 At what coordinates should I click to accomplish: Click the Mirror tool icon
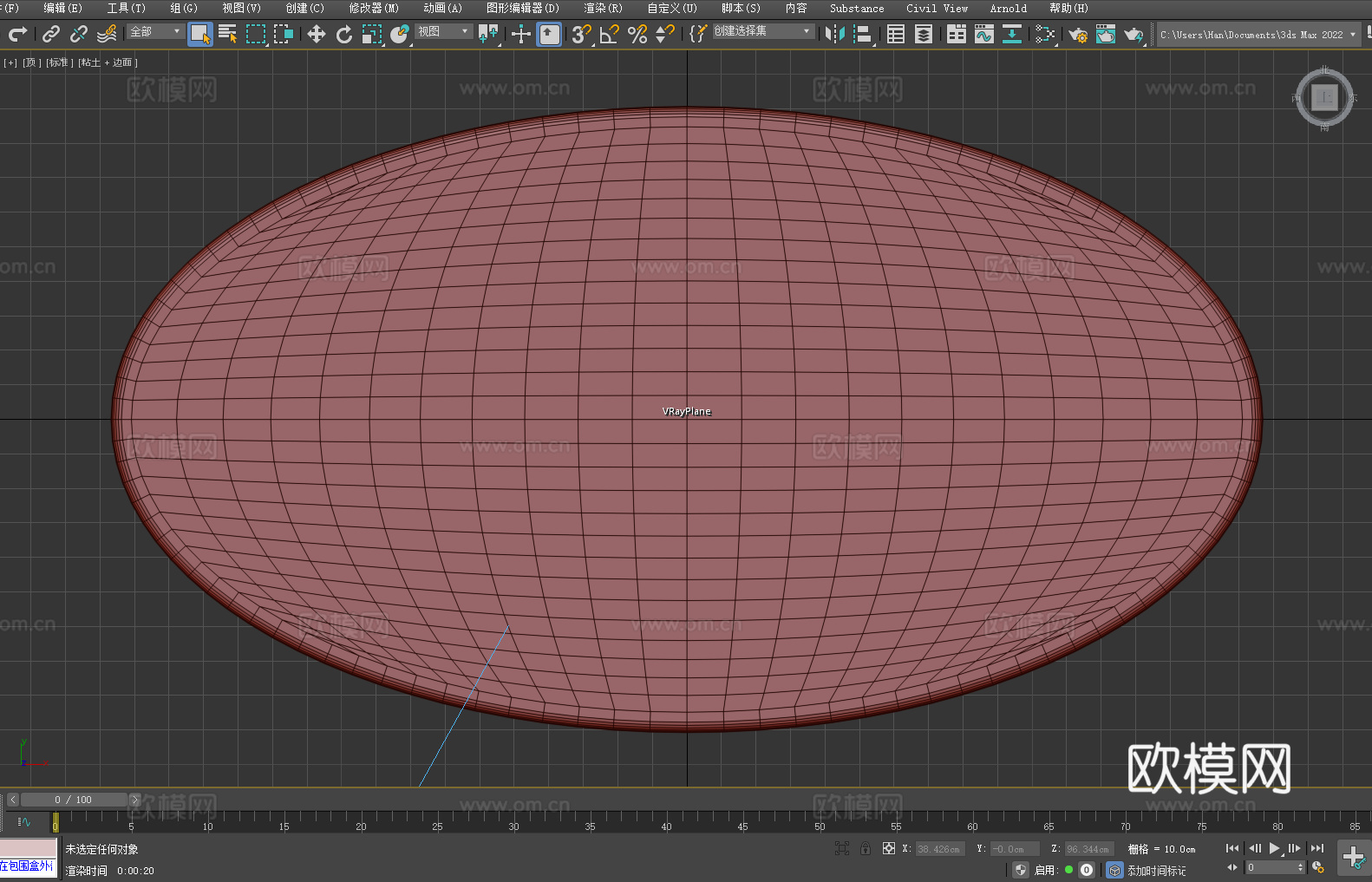(x=835, y=34)
